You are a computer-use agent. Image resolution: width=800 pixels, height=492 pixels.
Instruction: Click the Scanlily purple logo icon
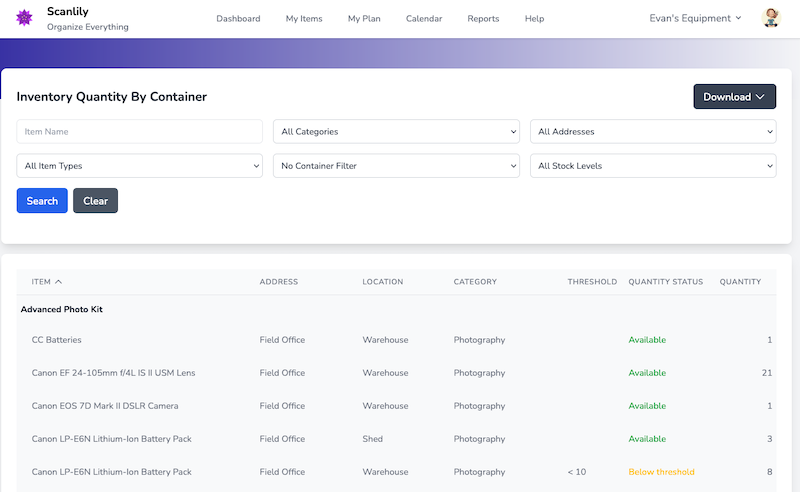coord(25,18)
